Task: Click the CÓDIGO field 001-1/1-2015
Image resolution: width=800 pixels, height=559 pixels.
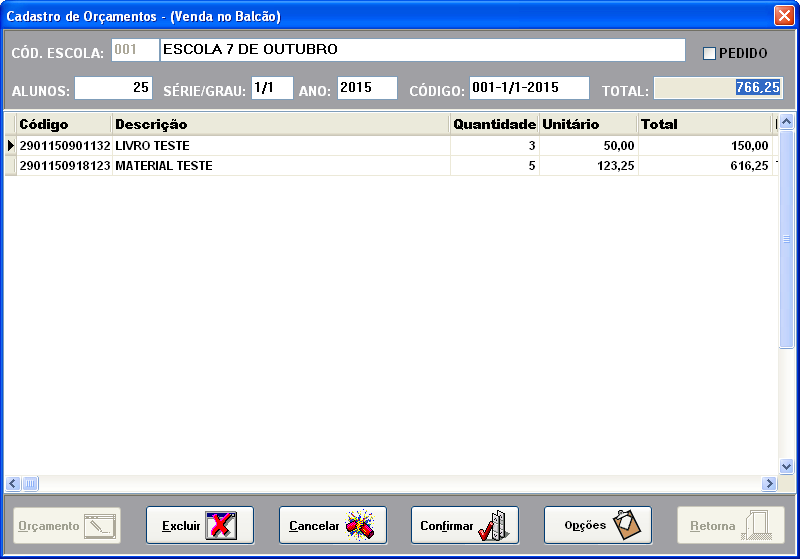Action: [529, 88]
